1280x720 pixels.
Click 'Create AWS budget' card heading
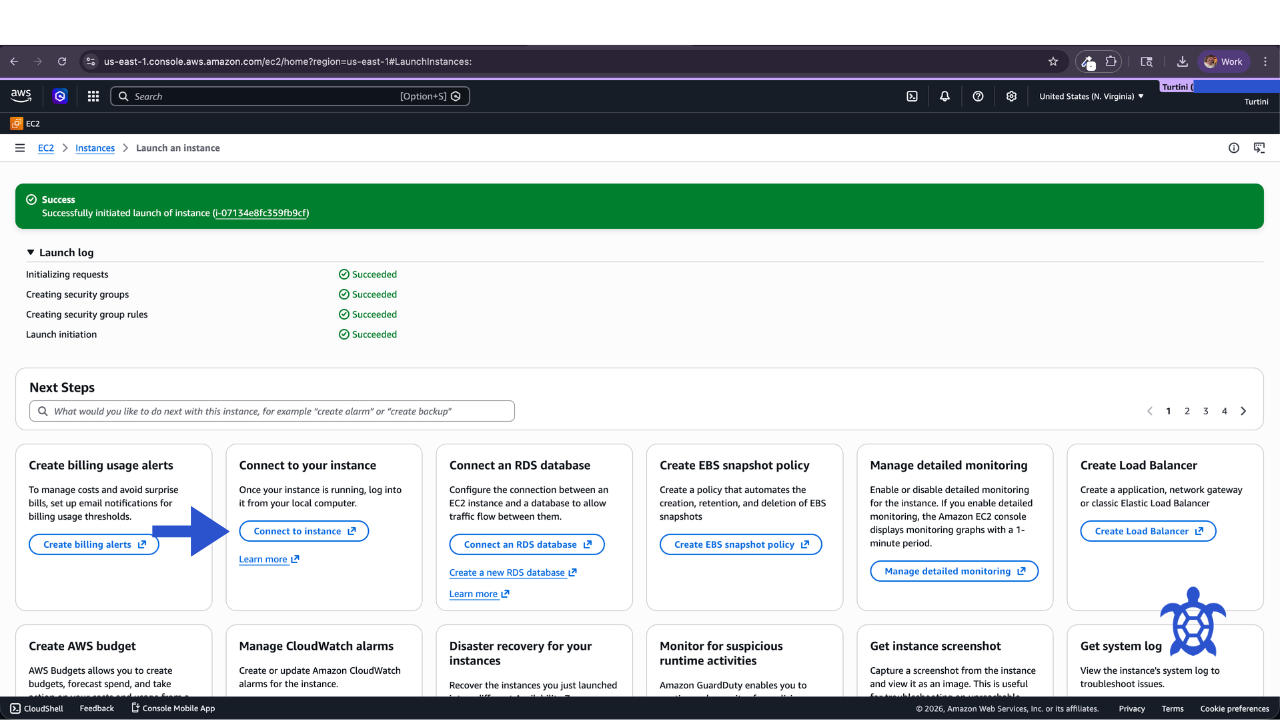[x=82, y=646]
